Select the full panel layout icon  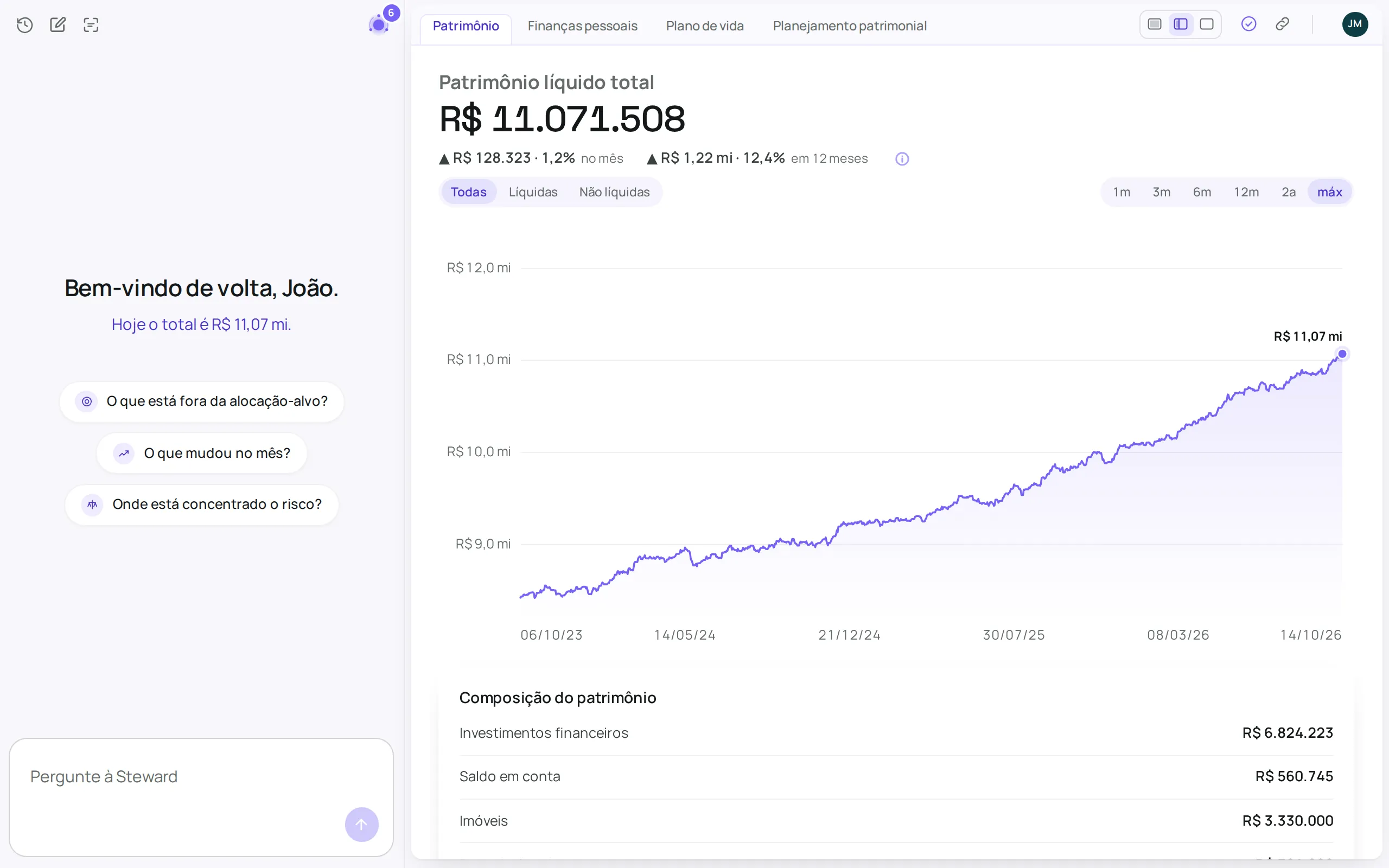click(x=1207, y=24)
